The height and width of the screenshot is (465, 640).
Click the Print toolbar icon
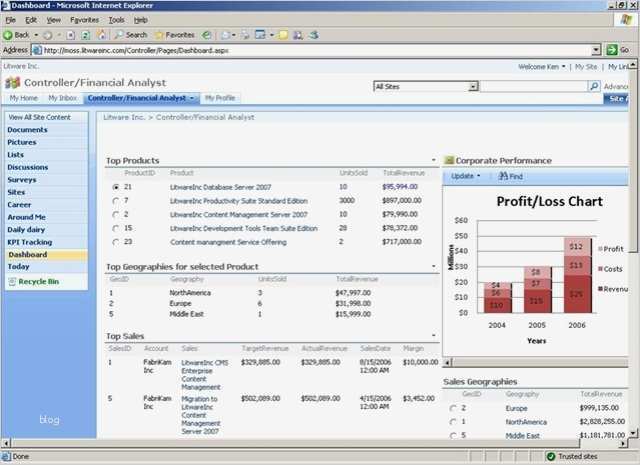tap(245, 35)
